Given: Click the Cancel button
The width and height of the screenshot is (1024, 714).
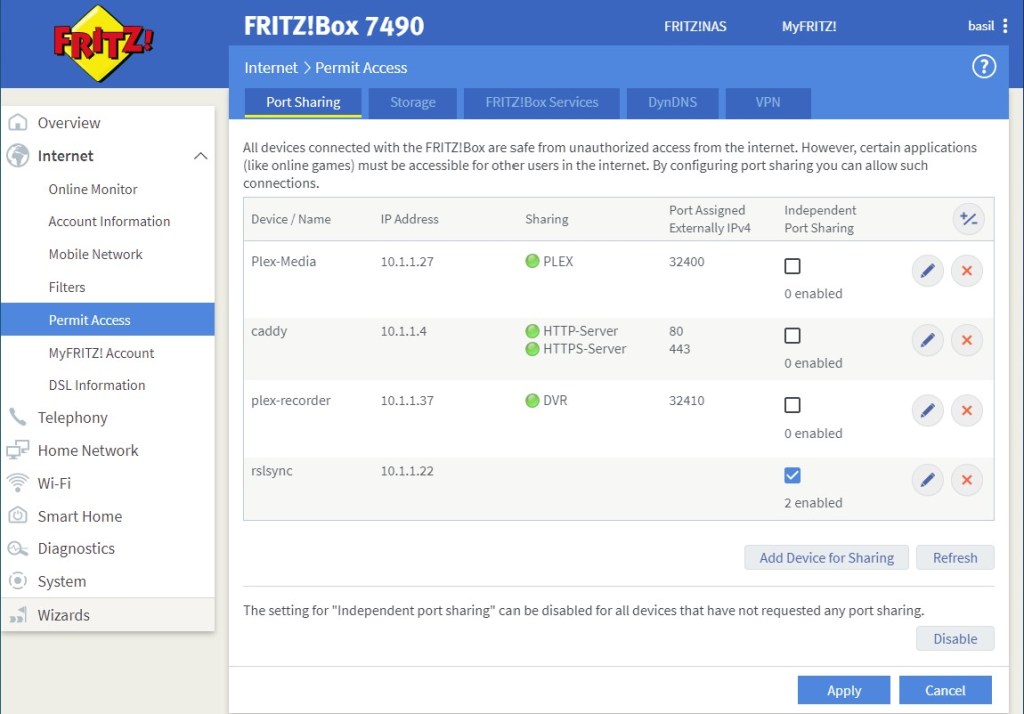Looking at the screenshot, I should click(945, 690).
